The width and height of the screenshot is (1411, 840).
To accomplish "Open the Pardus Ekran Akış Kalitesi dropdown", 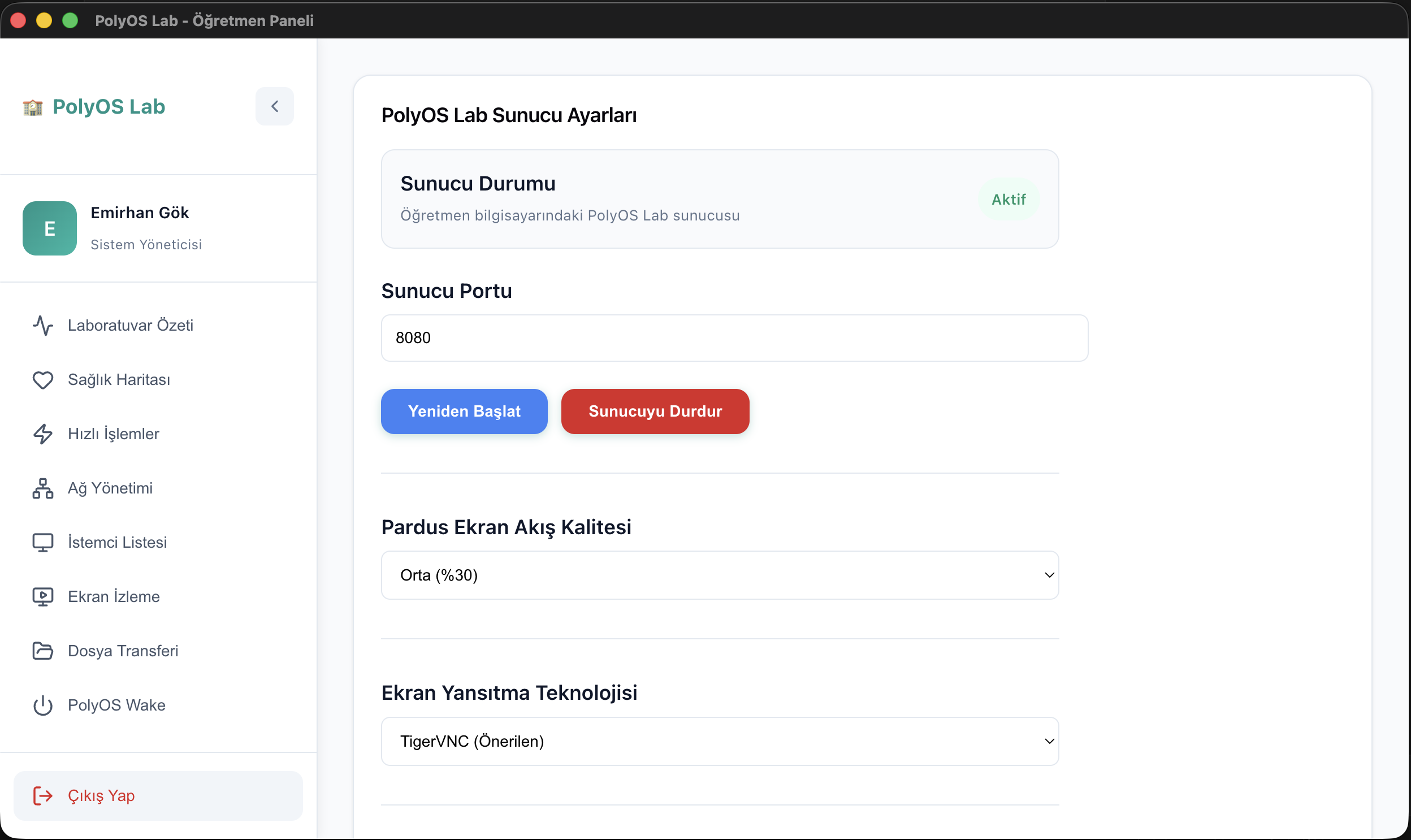I will [x=720, y=575].
